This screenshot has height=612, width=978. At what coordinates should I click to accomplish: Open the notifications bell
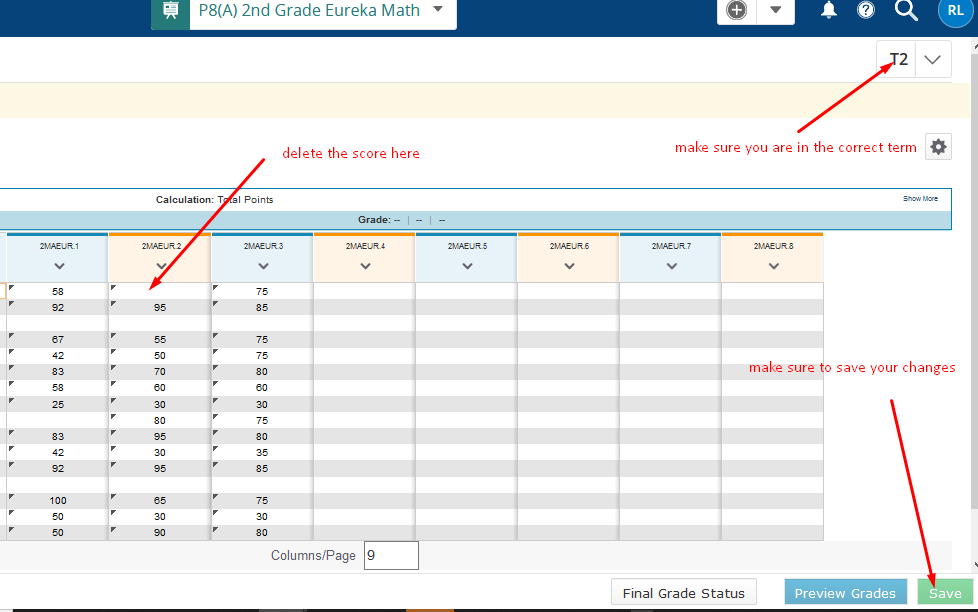828,10
